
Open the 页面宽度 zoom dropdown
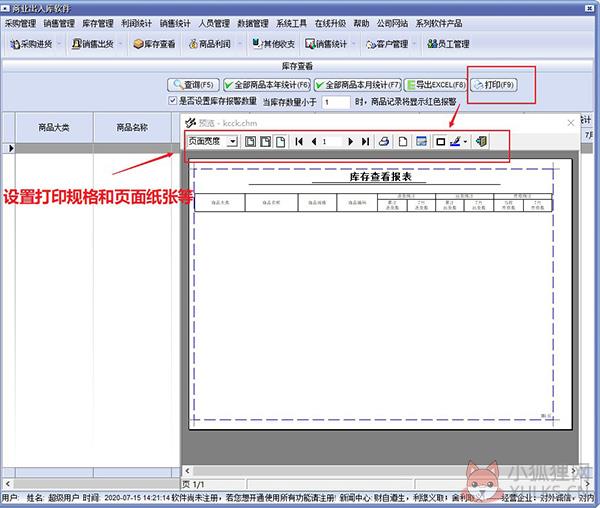pos(232,142)
